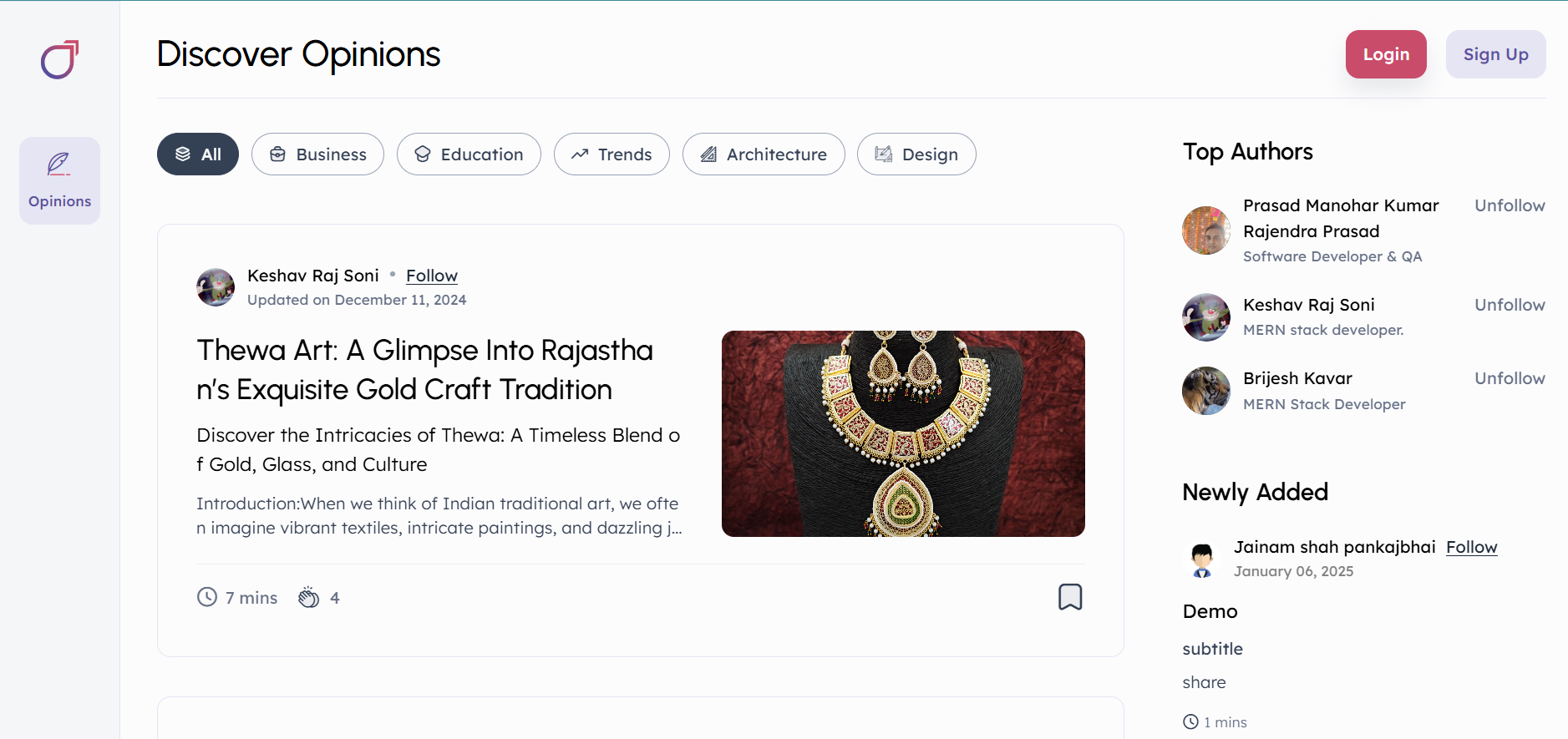Filter opinions by Business
Screen dimensions: 1568x739
(x=317, y=154)
